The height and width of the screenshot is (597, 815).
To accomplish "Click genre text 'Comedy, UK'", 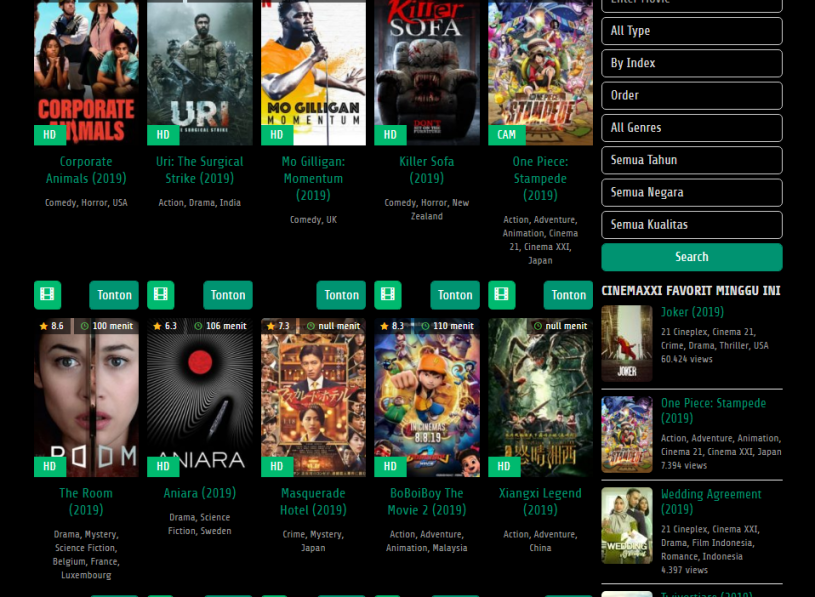I will point(313,220).
